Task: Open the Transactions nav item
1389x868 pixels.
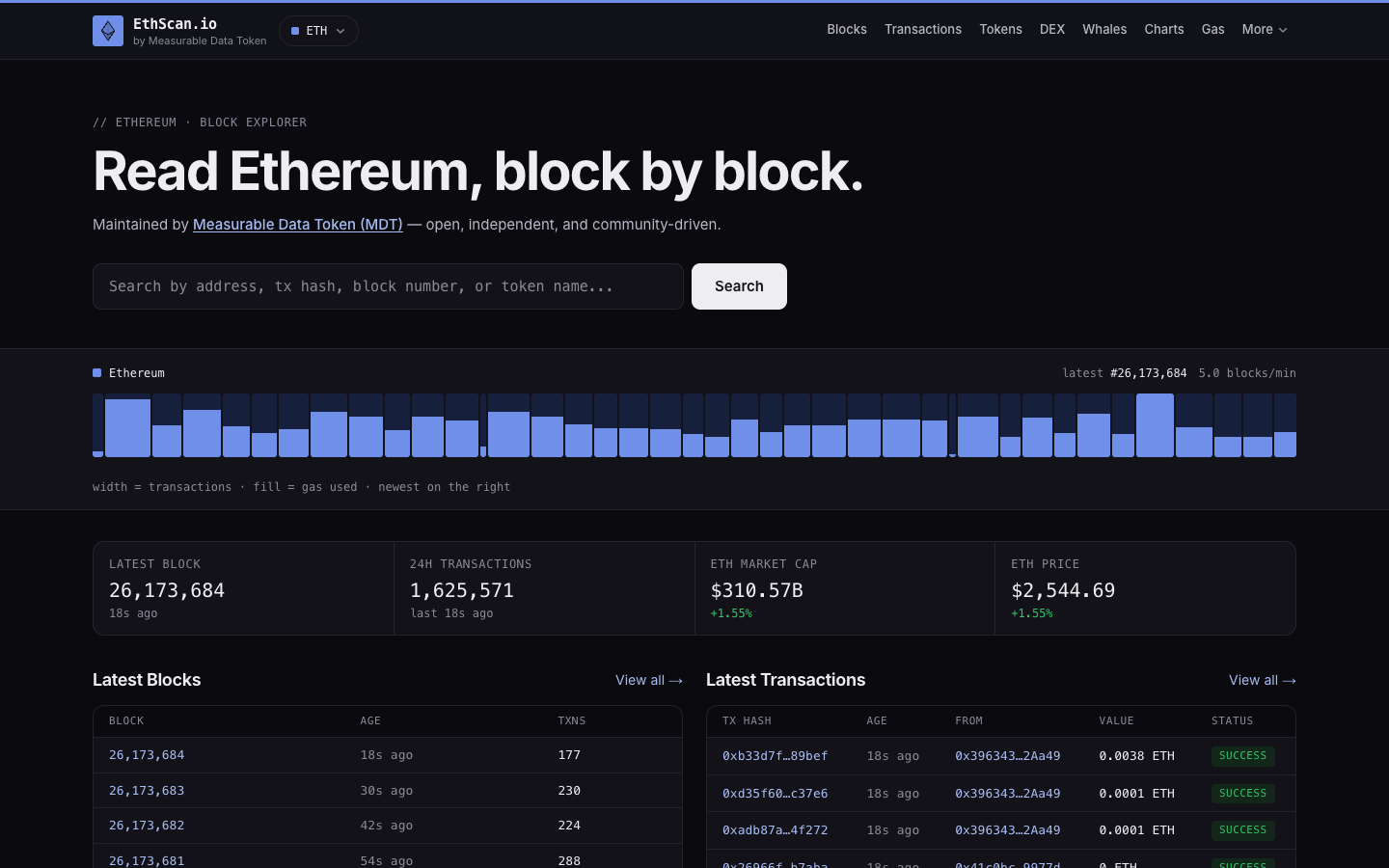Action: point(923,30)
